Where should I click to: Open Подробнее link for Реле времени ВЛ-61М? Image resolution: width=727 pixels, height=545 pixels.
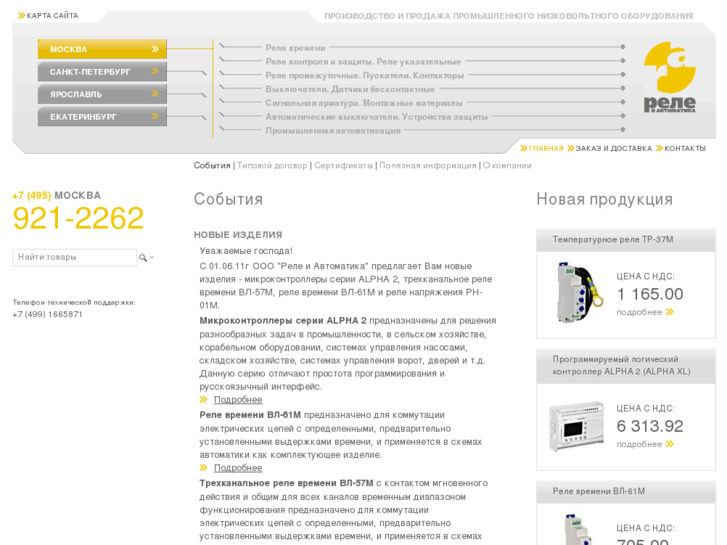[x=238, y=468]
